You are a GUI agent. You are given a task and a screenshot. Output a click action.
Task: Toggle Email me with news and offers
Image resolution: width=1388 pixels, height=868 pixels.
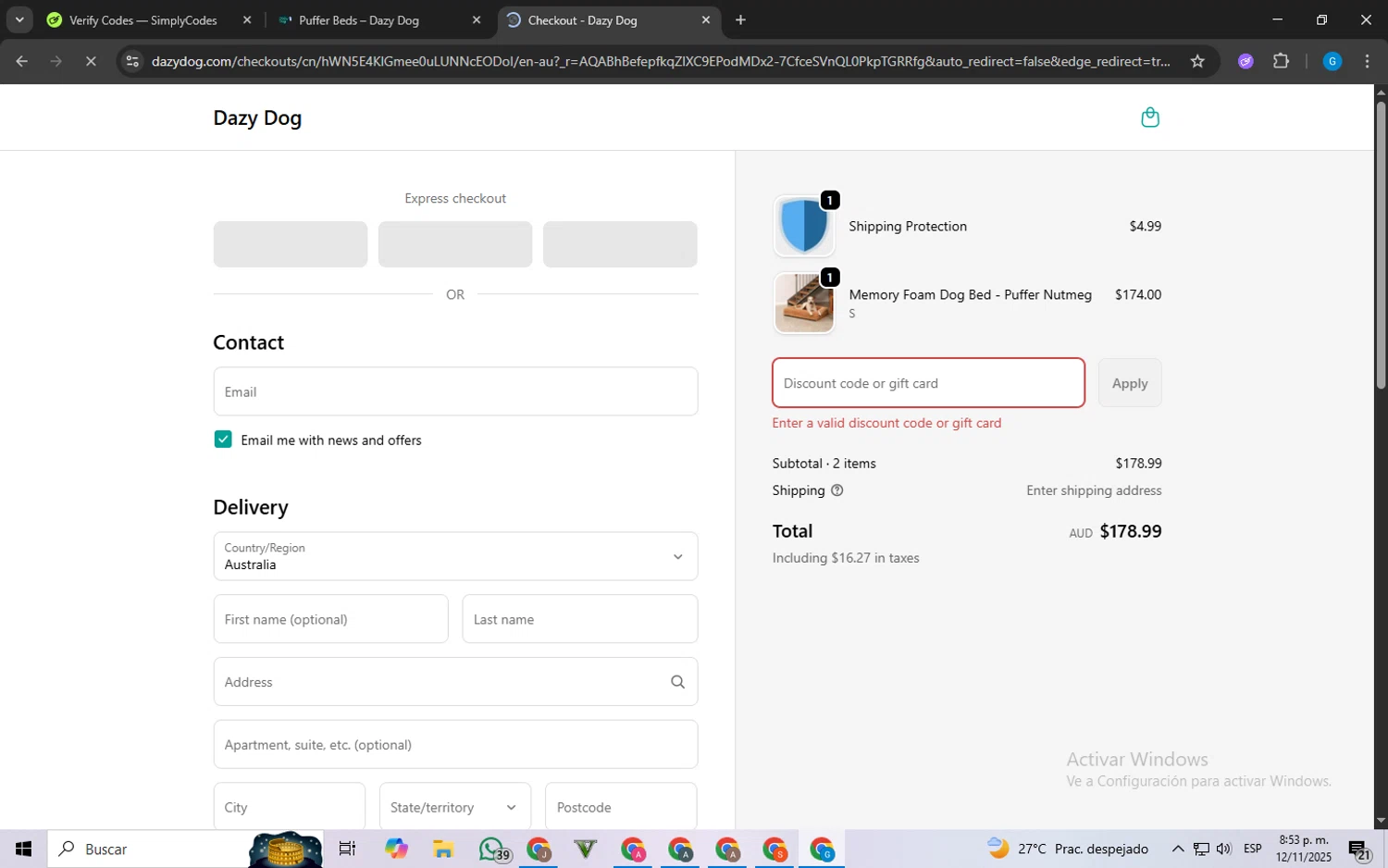pos(223,440)
